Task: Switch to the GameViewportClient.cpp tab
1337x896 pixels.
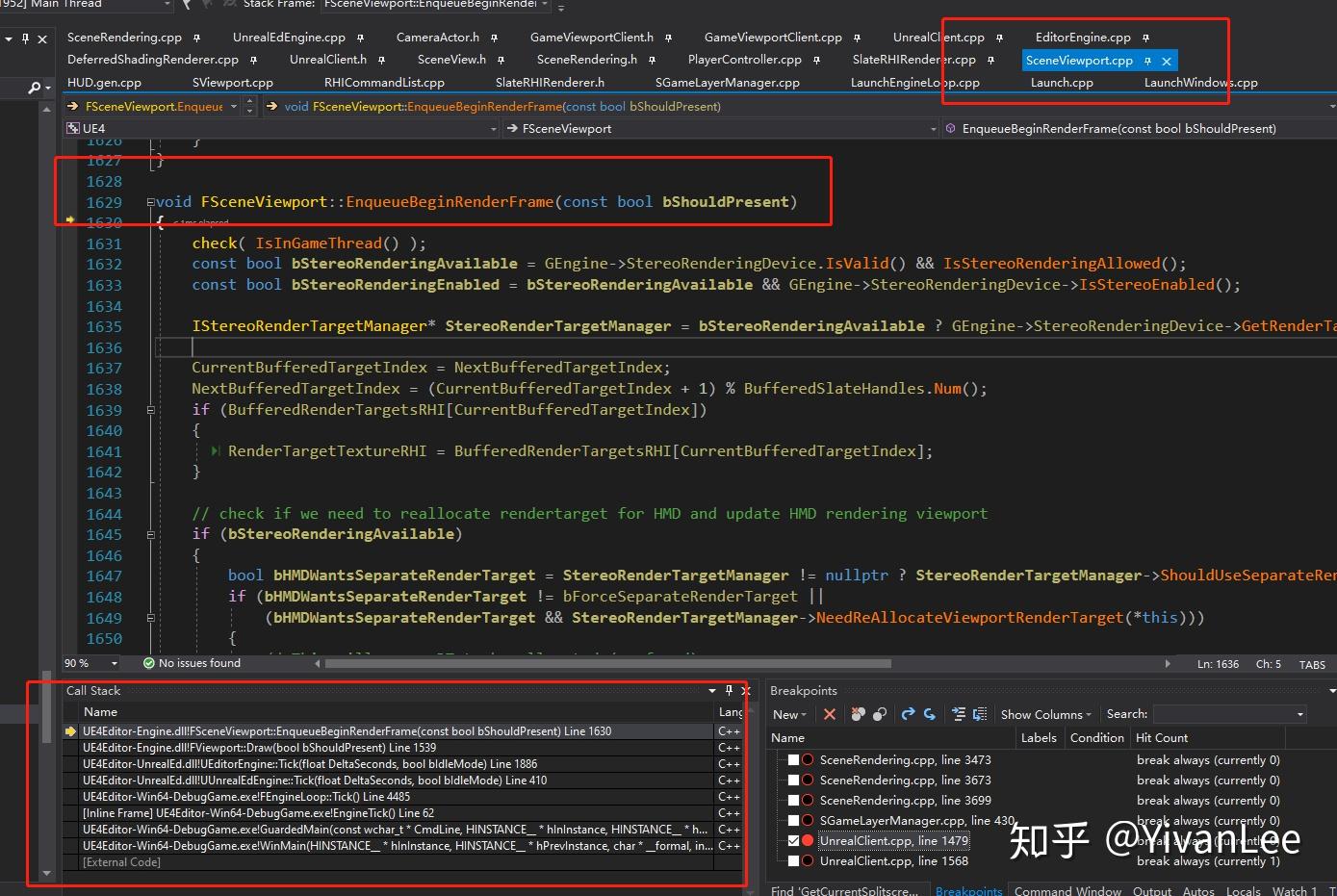Action: point(773,38)
